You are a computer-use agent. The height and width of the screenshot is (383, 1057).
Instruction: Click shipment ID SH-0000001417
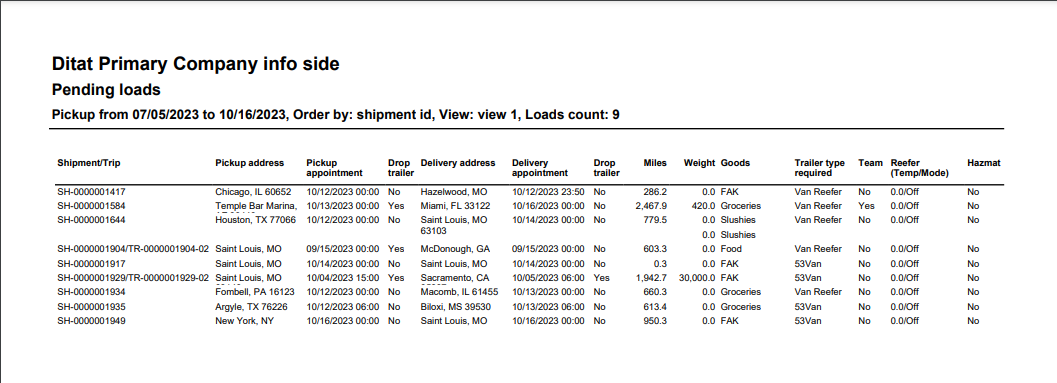(91, 192)
